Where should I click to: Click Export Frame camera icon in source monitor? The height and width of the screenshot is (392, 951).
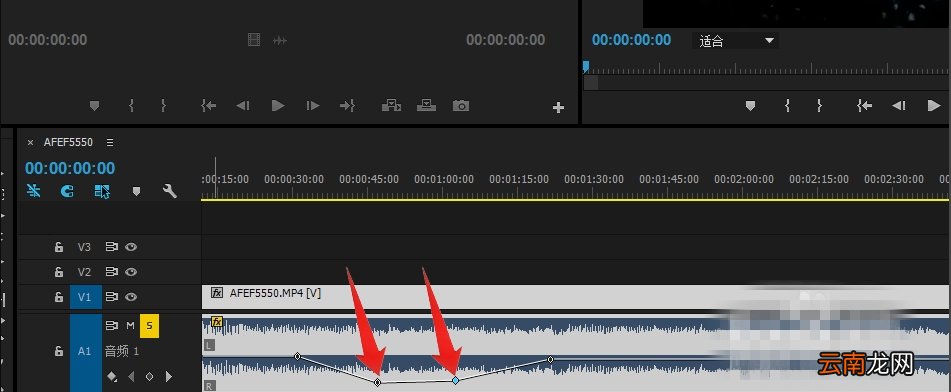click(461, 106)
